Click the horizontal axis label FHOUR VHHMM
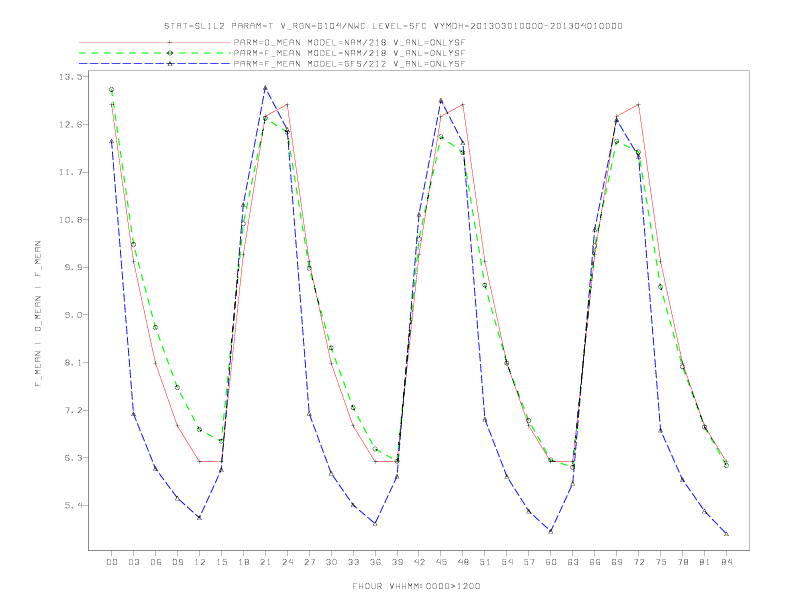The width and height of the screenshot is (792, 612). [x=416, y=586]
